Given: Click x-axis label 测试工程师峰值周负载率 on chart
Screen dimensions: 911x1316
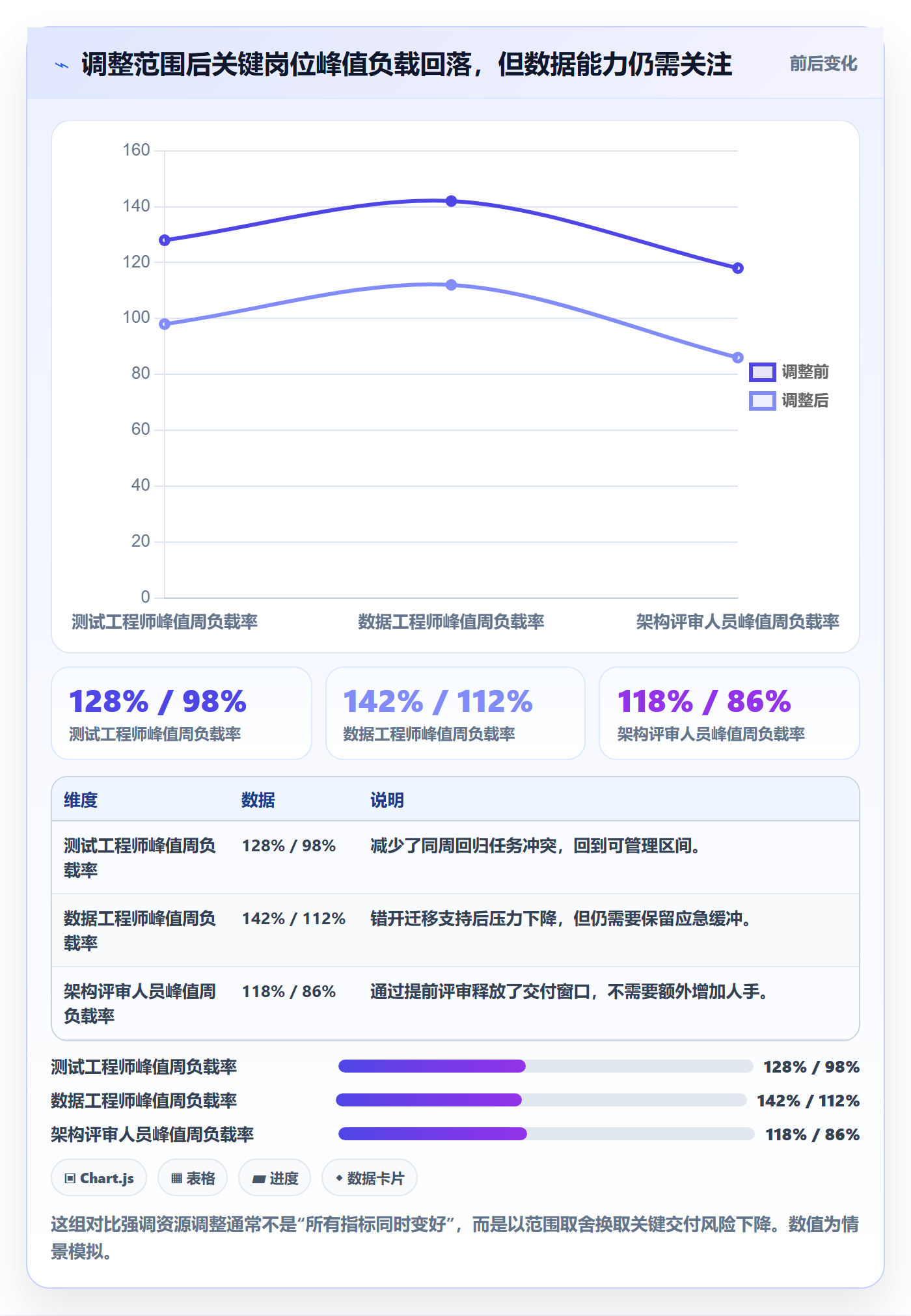Looking at the screenshot, I should (x=165, y=622).
